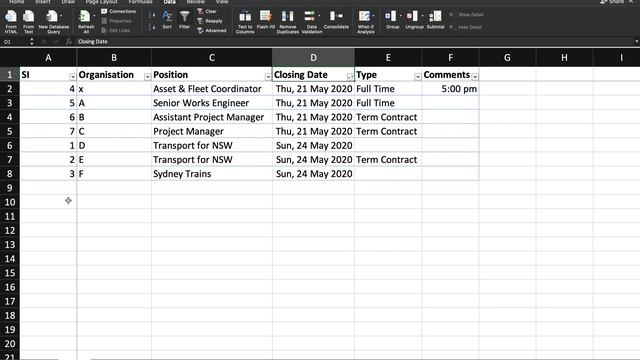Screen dimensions: 640x360
Task: Select column D header
Action: point(313,58)
